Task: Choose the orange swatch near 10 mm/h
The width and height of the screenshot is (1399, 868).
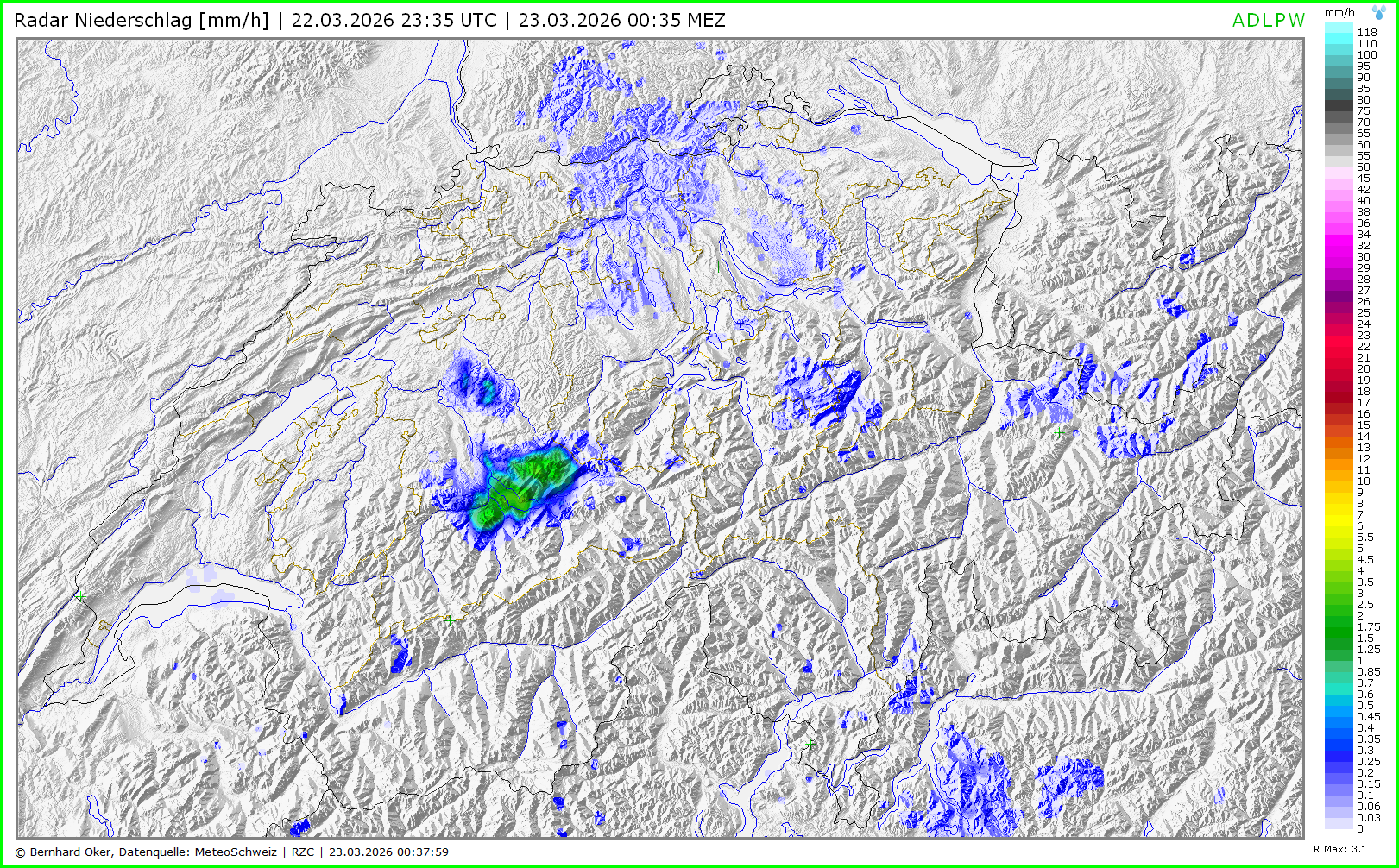Action: click(1339, 481)
